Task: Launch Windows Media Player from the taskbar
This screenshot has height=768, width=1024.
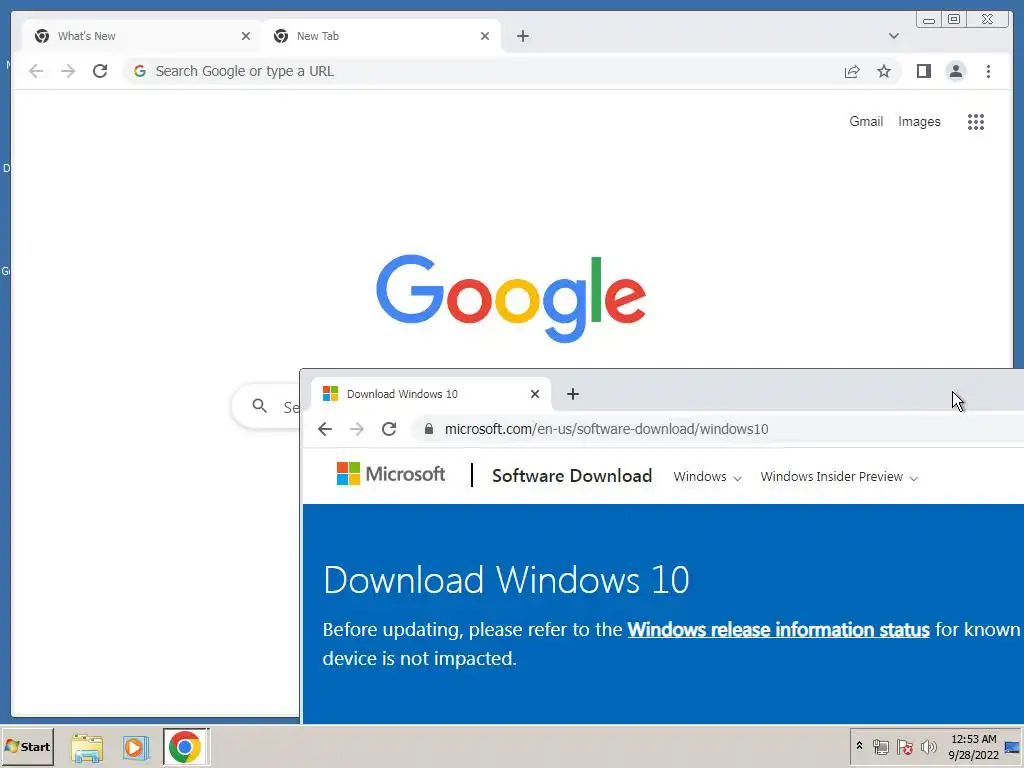Action: (x=136, y=747)
